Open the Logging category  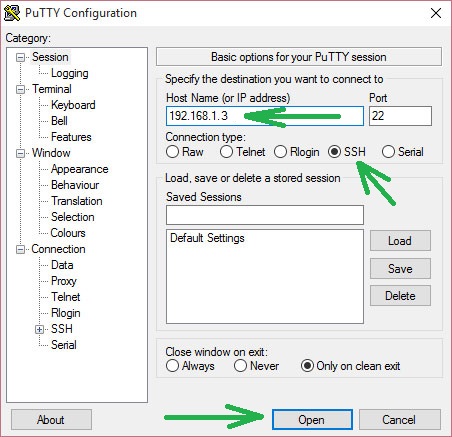(70, 73)
